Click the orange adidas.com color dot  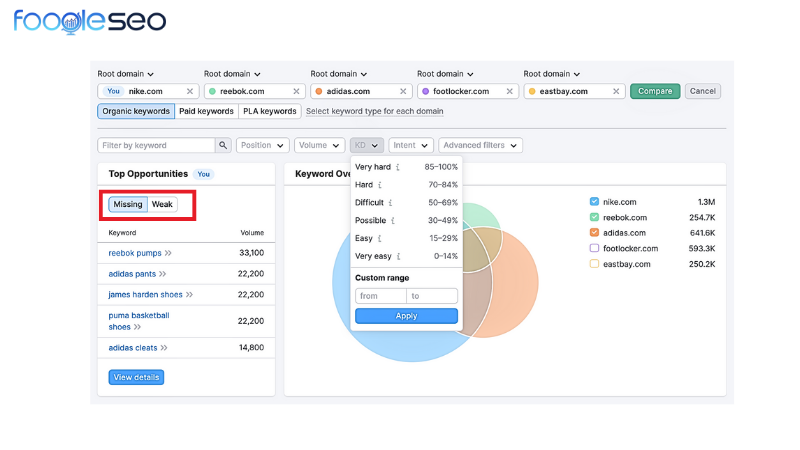click(318, 91)
